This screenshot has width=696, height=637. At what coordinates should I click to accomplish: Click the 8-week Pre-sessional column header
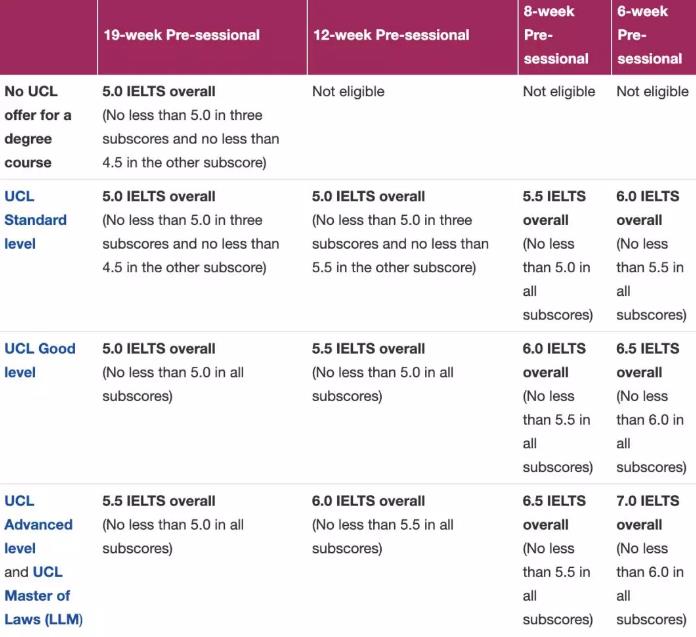click(x=553, y=35)
